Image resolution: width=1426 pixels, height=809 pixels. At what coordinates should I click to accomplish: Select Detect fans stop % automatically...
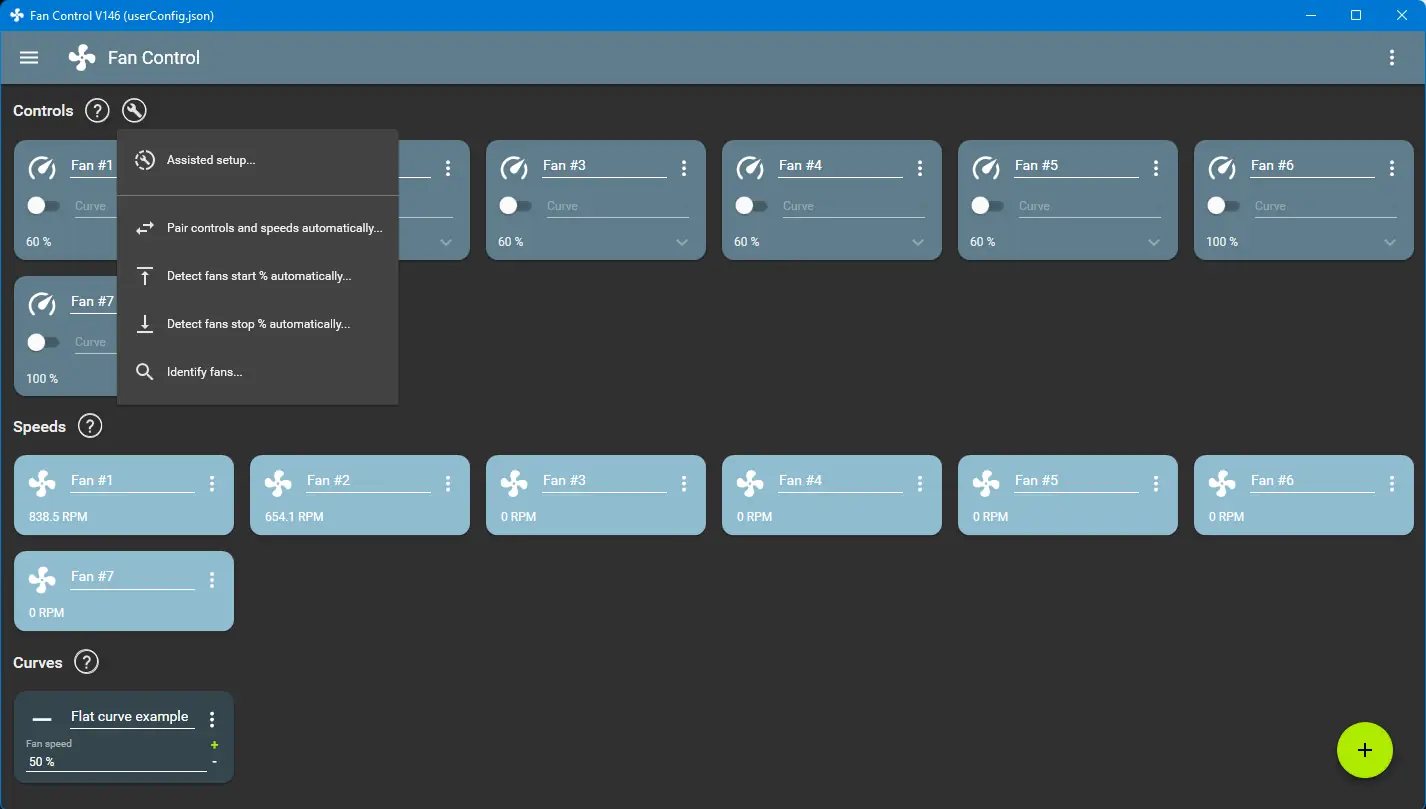coord(258,324)
